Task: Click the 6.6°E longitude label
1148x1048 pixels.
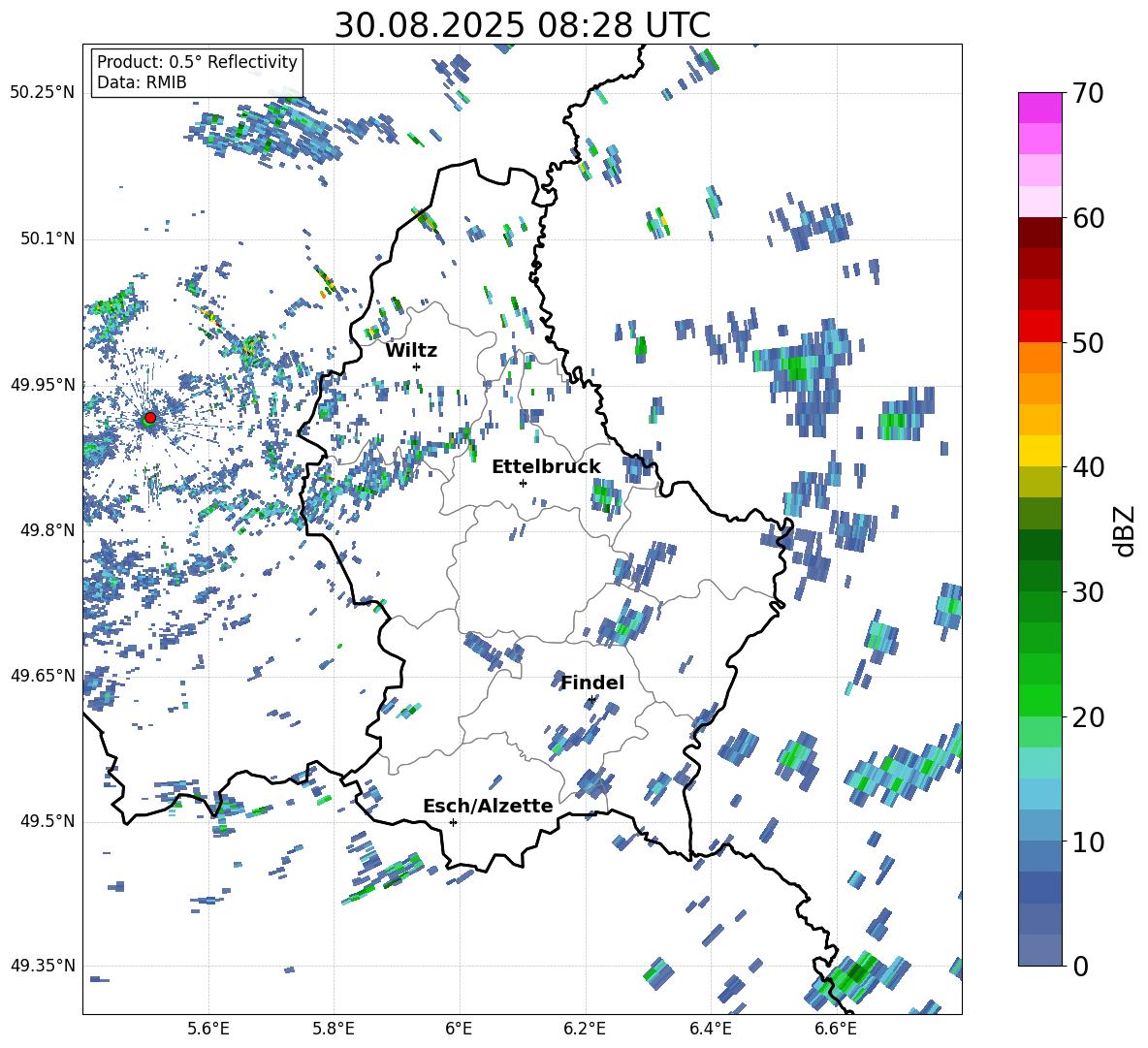Action: click(x=836, y=1029)
